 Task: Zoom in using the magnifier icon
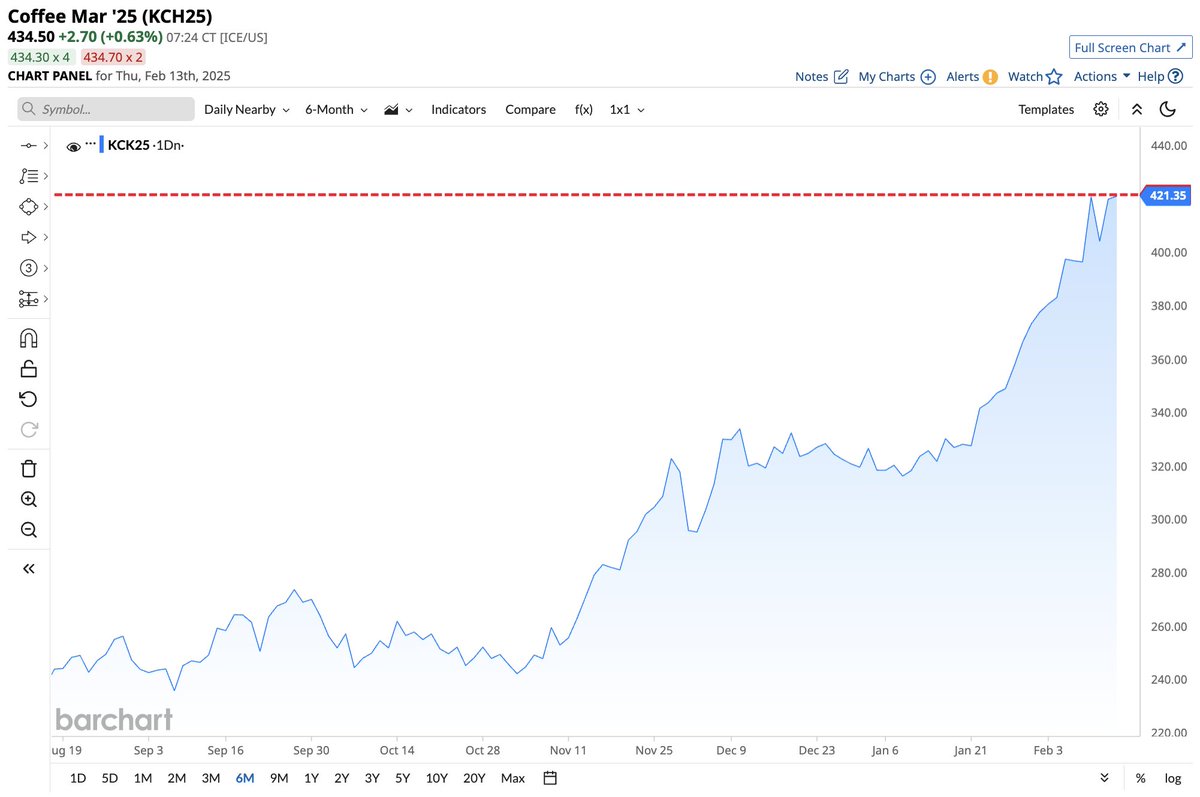[x=27, y=498]
